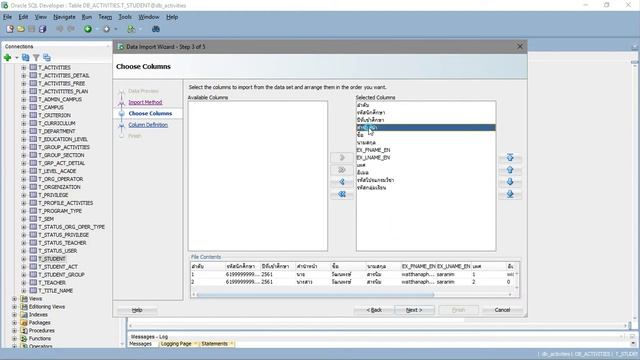Select T_STATUS_TEACHER in the tree

tap(62, 243)
